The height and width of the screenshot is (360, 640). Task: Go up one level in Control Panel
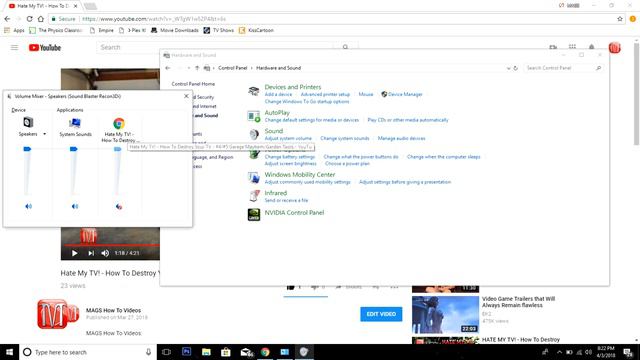pyautogui.click(x=197, y=68)
